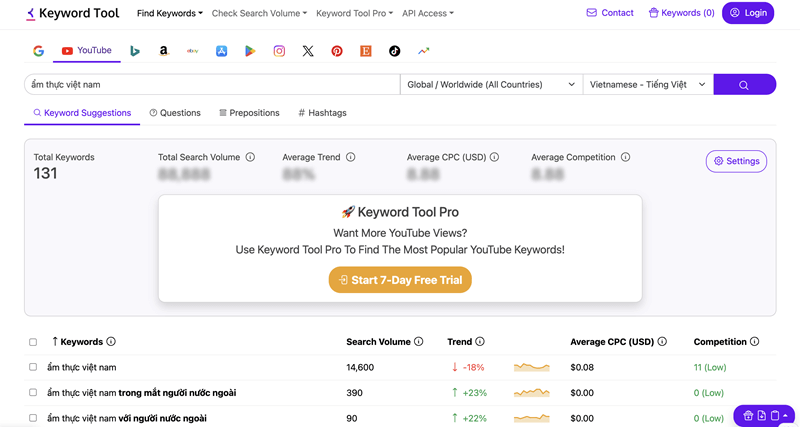The height and width of the screenshot is (427, 800).
Task: Switch to the Hashtags tab
Action: 322,113
